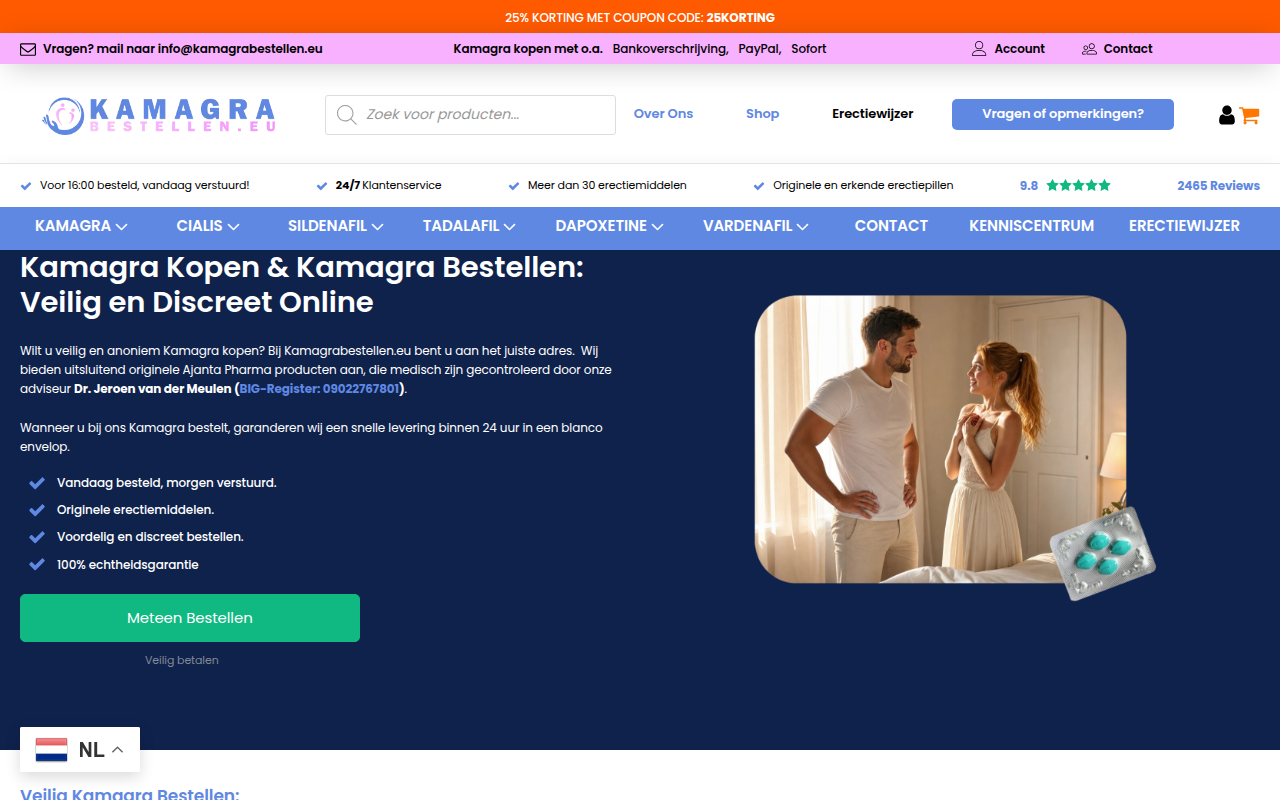The image size is (1280, 800).
Task: Click the green Meteen Bestellen button
Action: tap(190, 618)
